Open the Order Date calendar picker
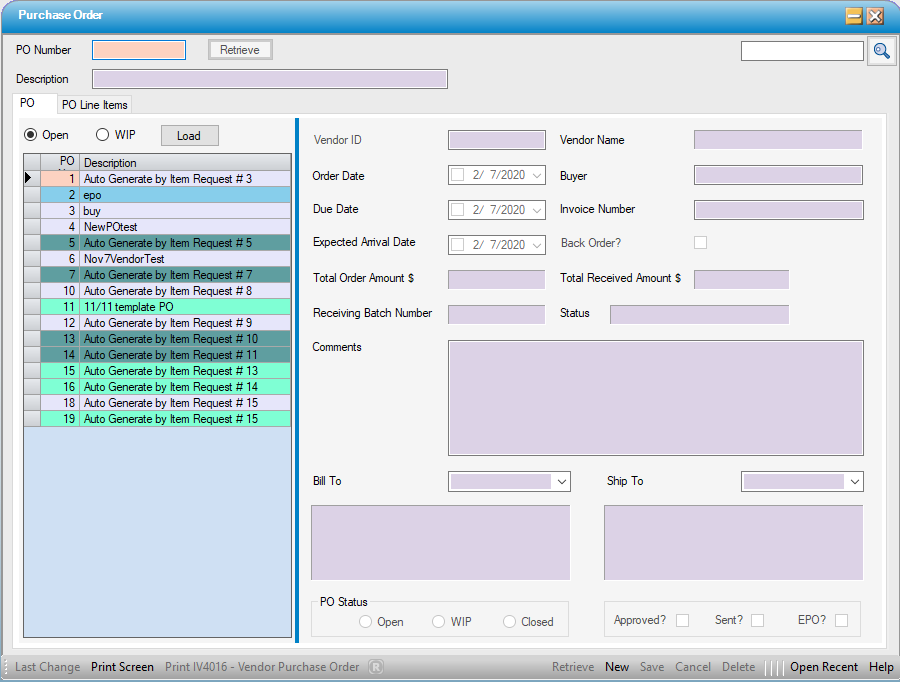 click(536, 176)
